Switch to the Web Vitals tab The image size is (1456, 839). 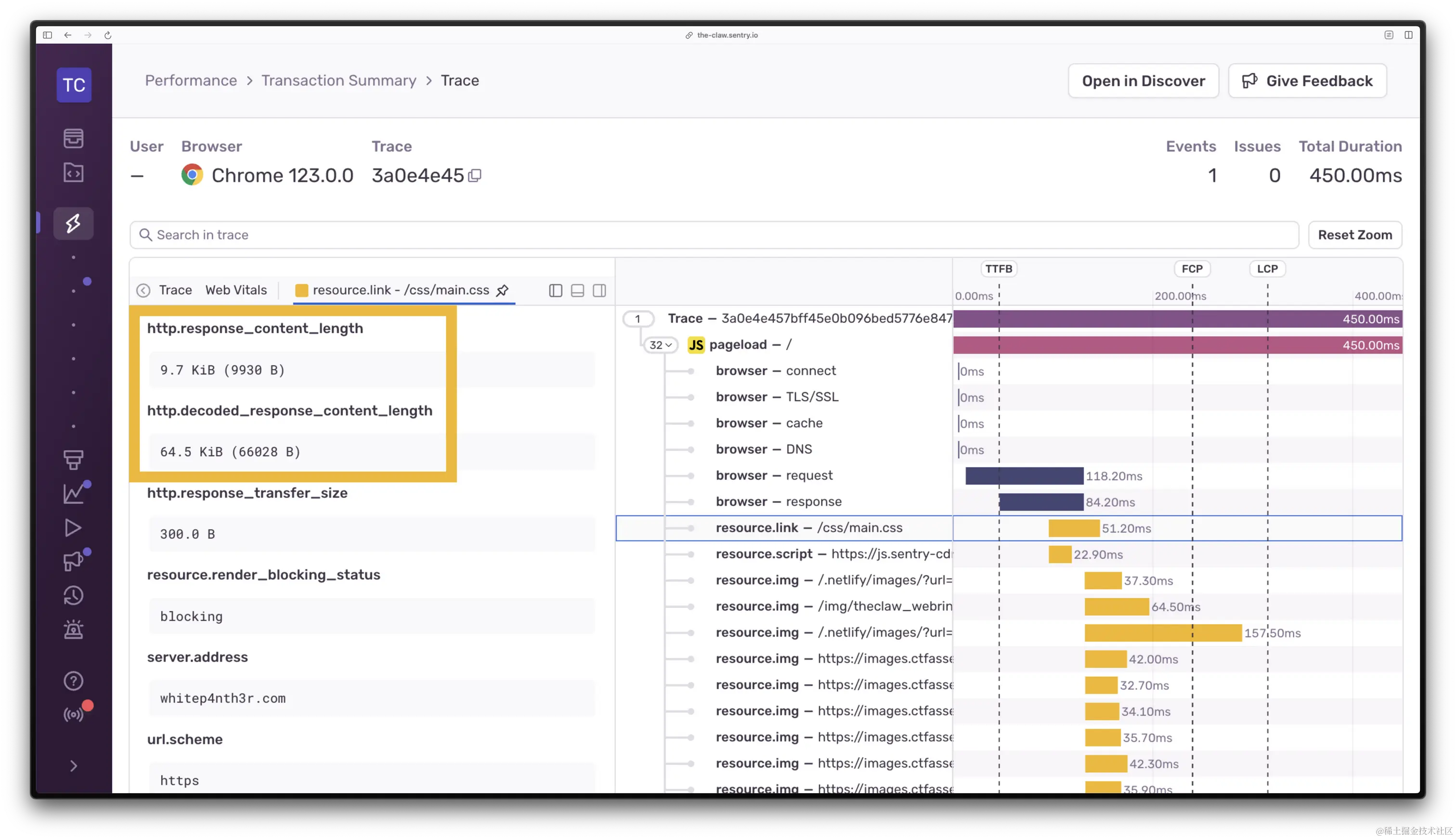[x=236, y=290]
